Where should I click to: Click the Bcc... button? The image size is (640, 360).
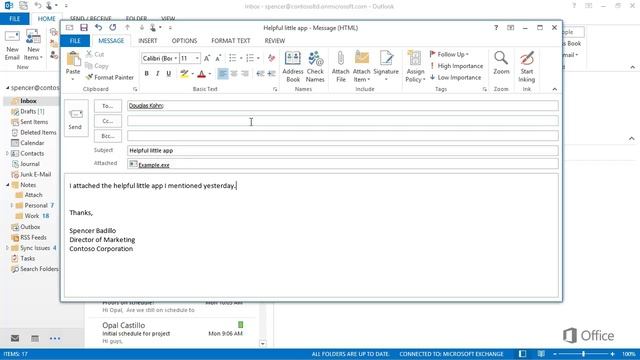coord(108,136)
